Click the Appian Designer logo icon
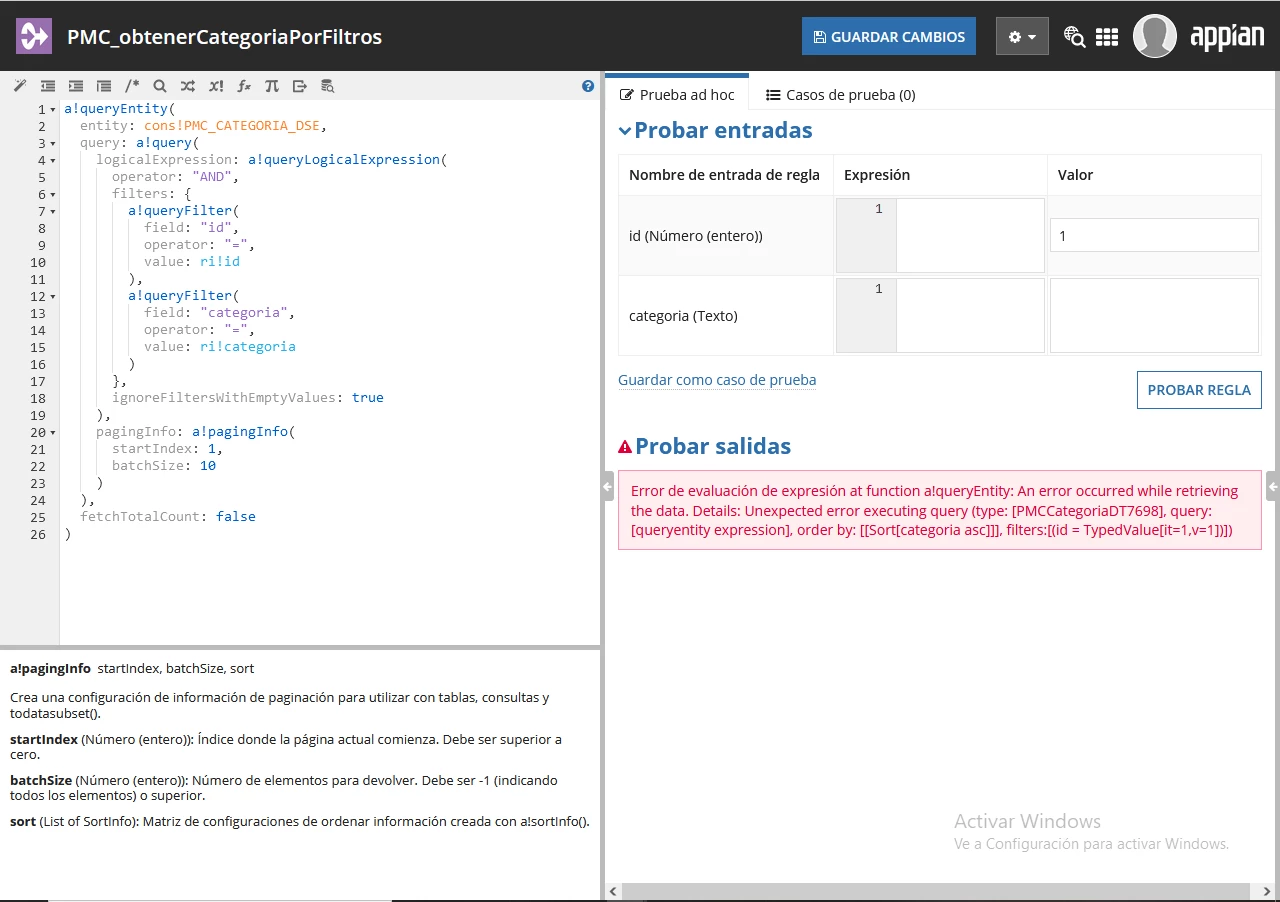Image resolution: width=1280 pixels, height=902 pixels. (x=34, y=36)
